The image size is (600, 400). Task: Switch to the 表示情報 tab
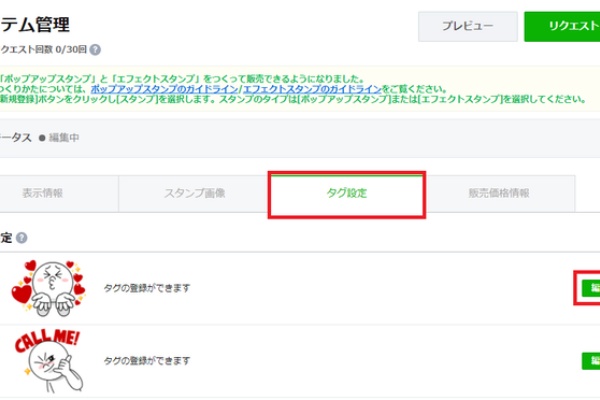59,194
